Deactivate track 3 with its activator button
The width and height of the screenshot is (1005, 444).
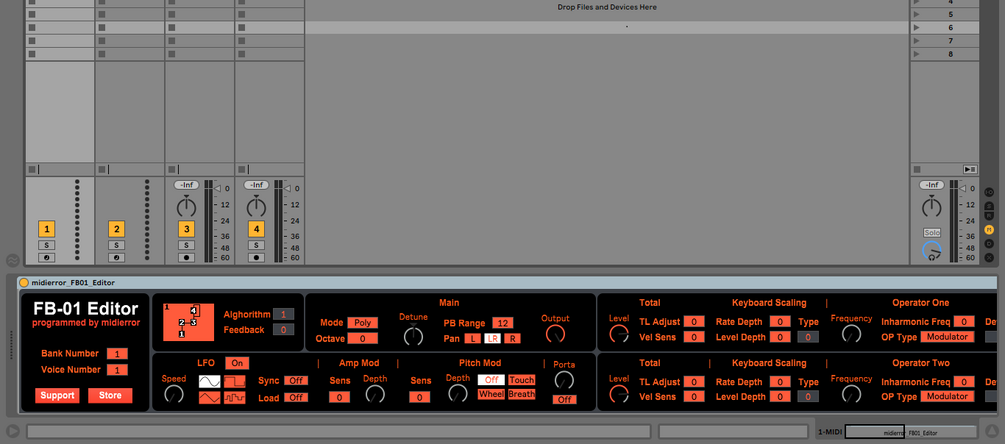[x=187, y=229]
